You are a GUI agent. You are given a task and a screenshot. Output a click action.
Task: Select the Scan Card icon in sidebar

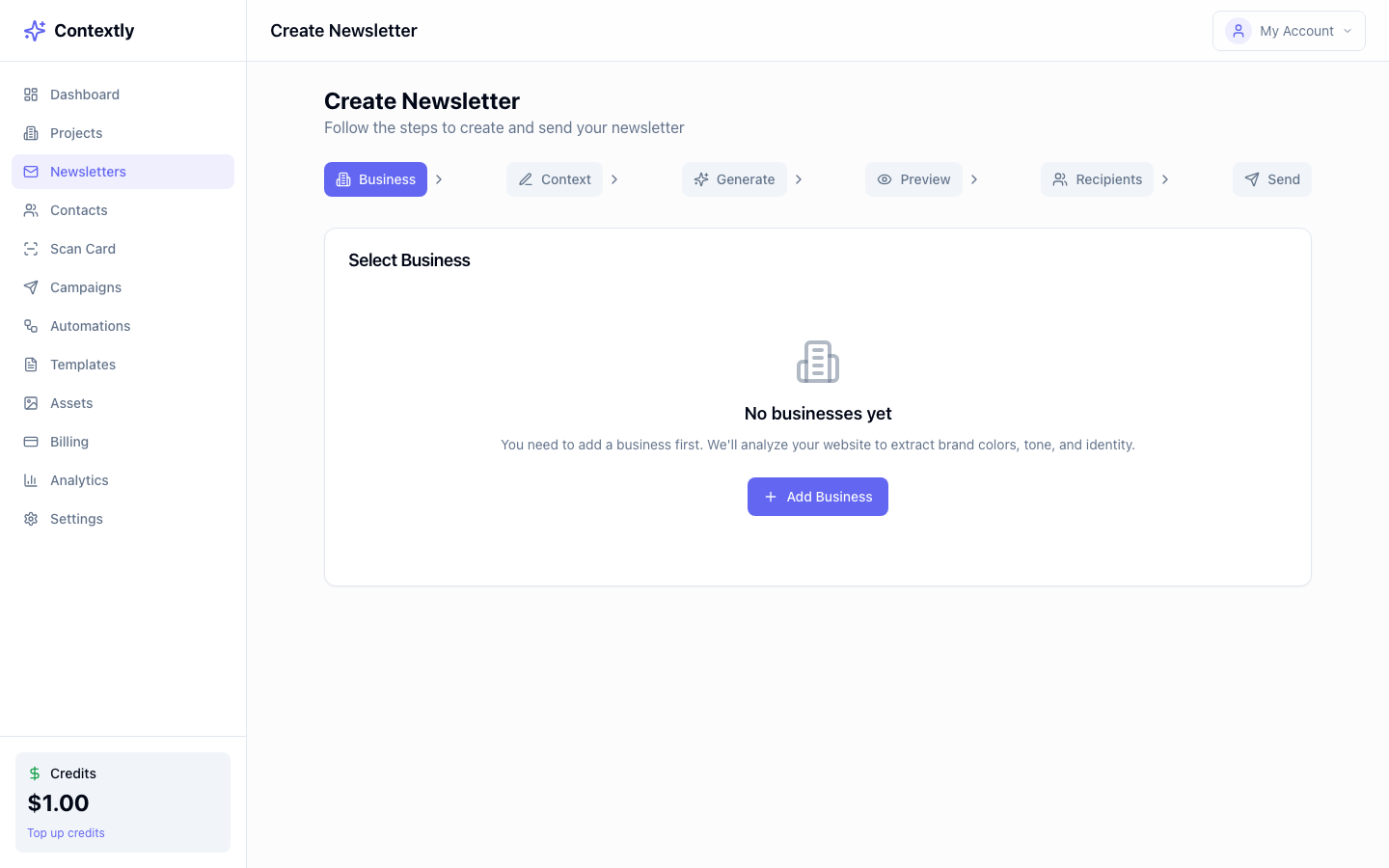click(30, 248)
